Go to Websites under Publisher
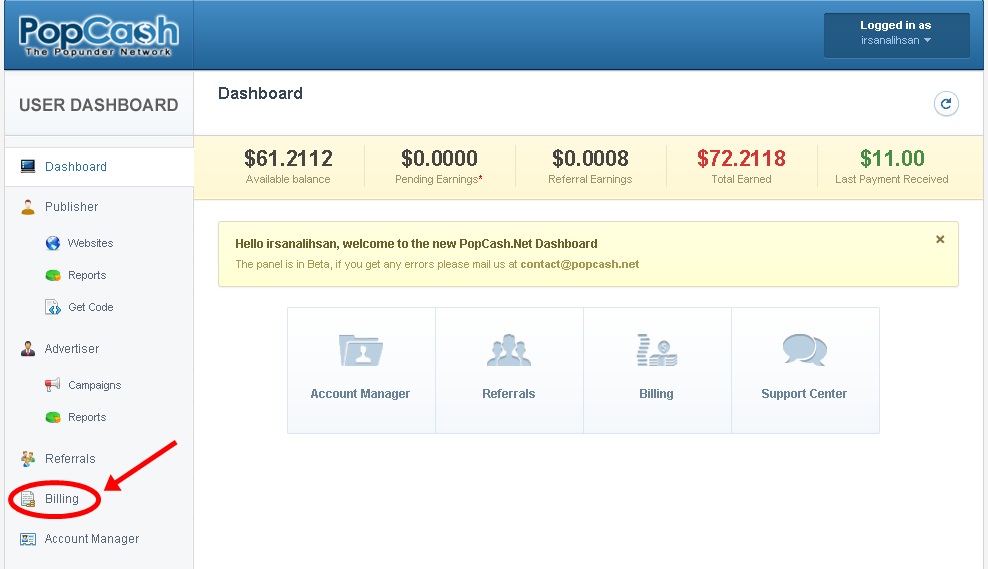 (x=91, y=243)
